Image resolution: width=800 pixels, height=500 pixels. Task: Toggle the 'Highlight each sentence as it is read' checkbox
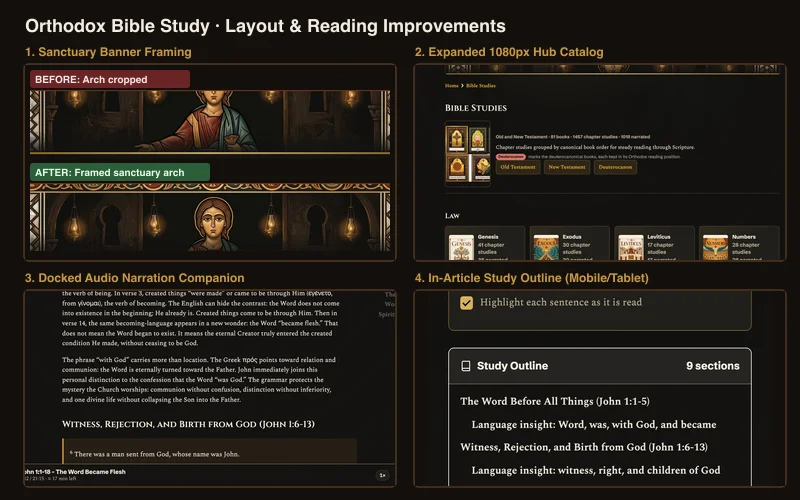click(466, 303)
